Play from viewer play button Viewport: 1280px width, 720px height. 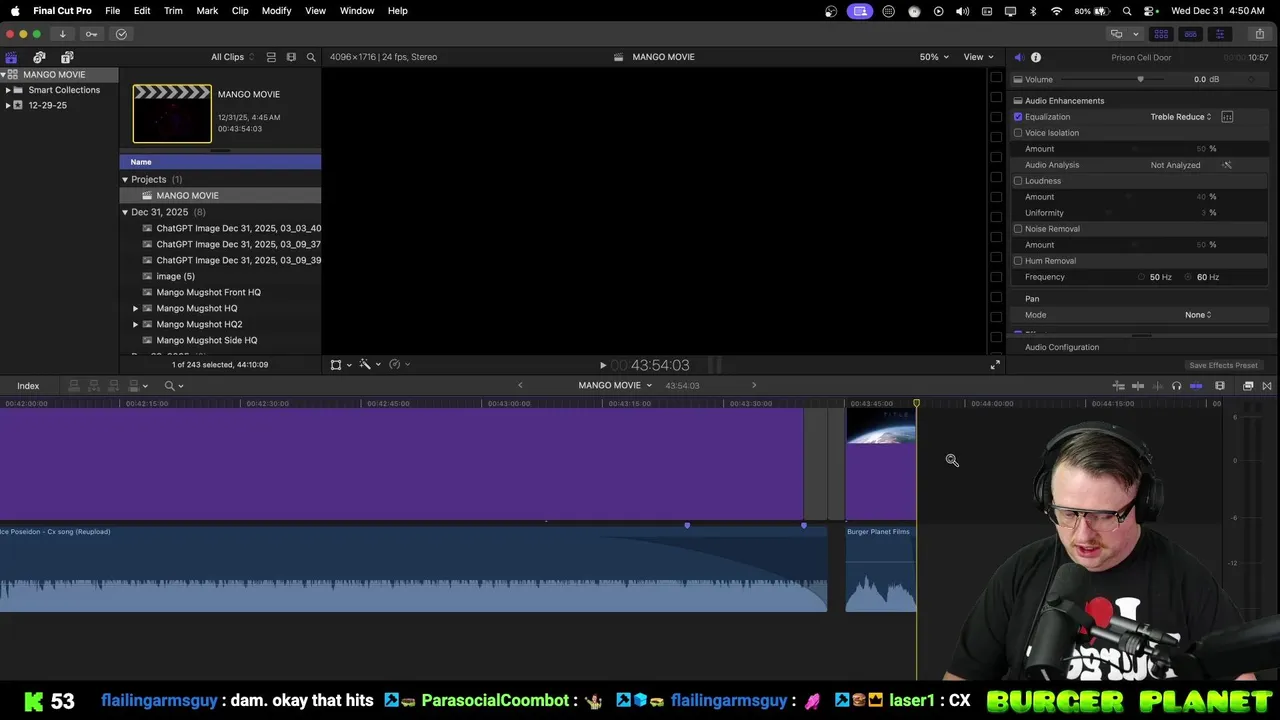click(x=603, y=366)
